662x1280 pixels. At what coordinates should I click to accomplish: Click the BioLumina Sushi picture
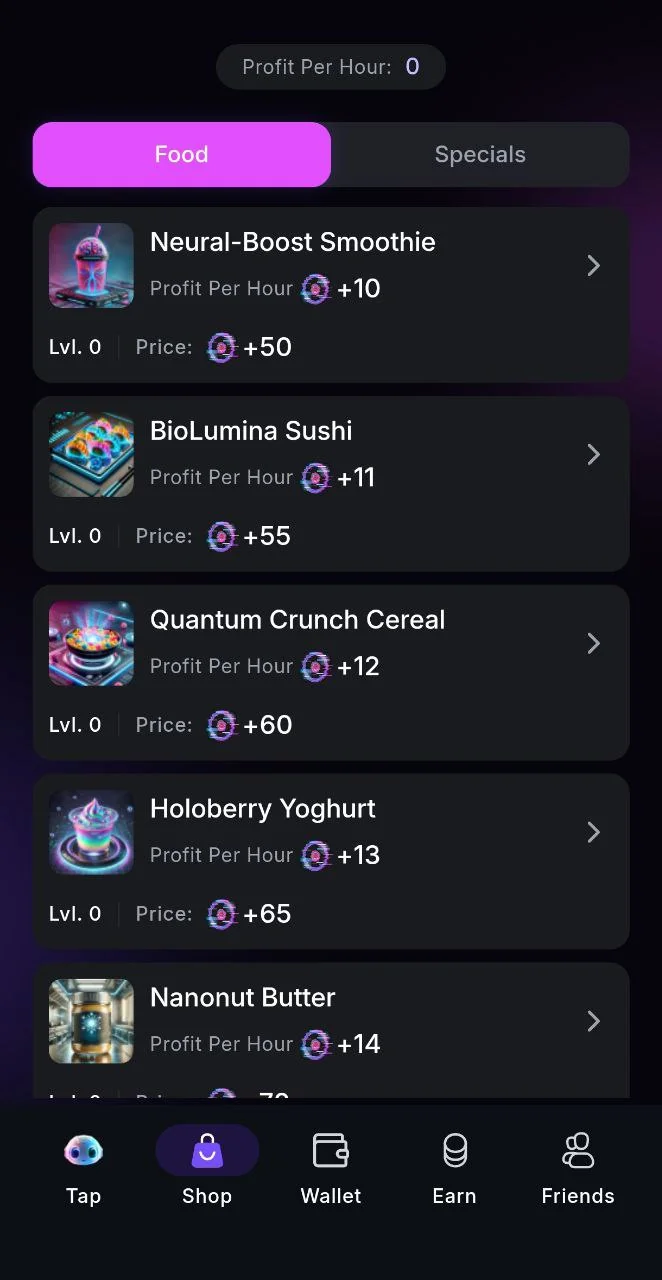(x=91, y=454)
